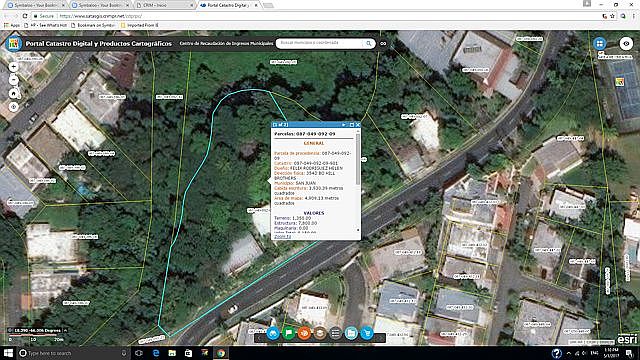Bookmark this page with star icon
This screenshot has height=360, width=640.
tap(612, 16)
